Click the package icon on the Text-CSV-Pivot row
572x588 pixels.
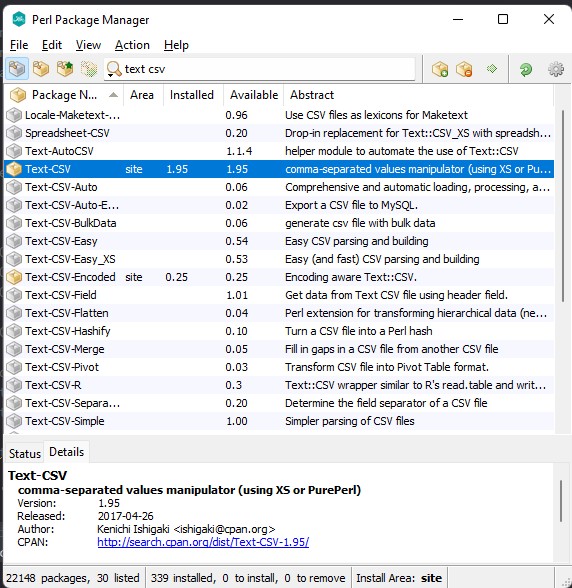14,367
